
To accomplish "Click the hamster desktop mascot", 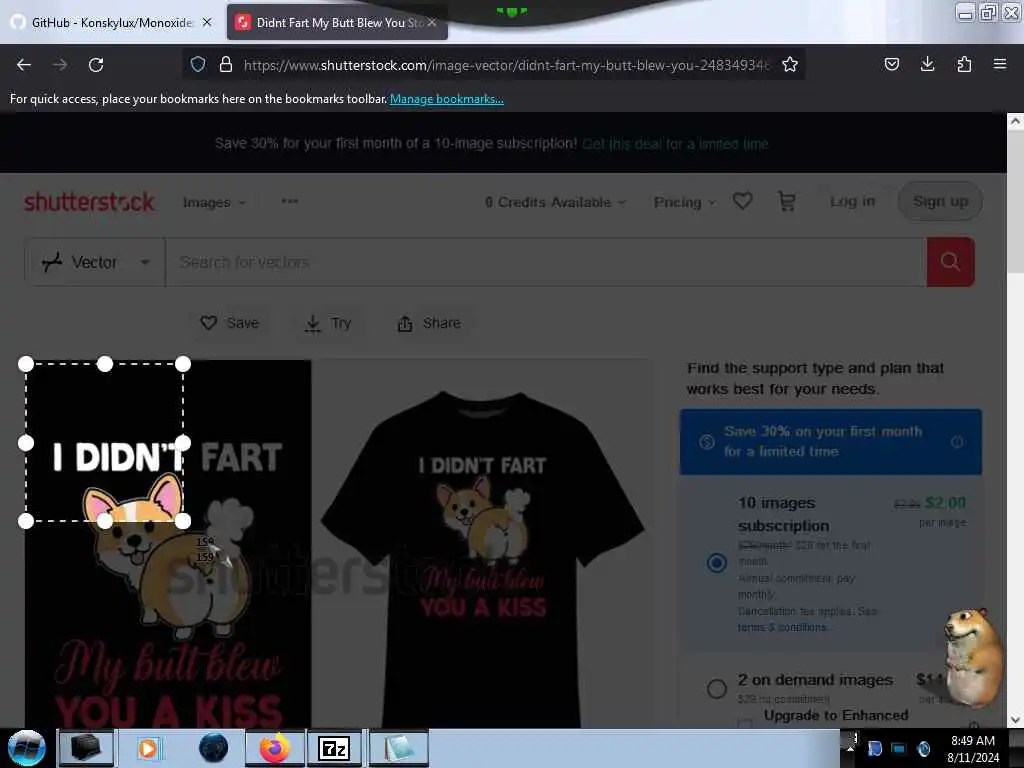I will (x=973, y=658).
